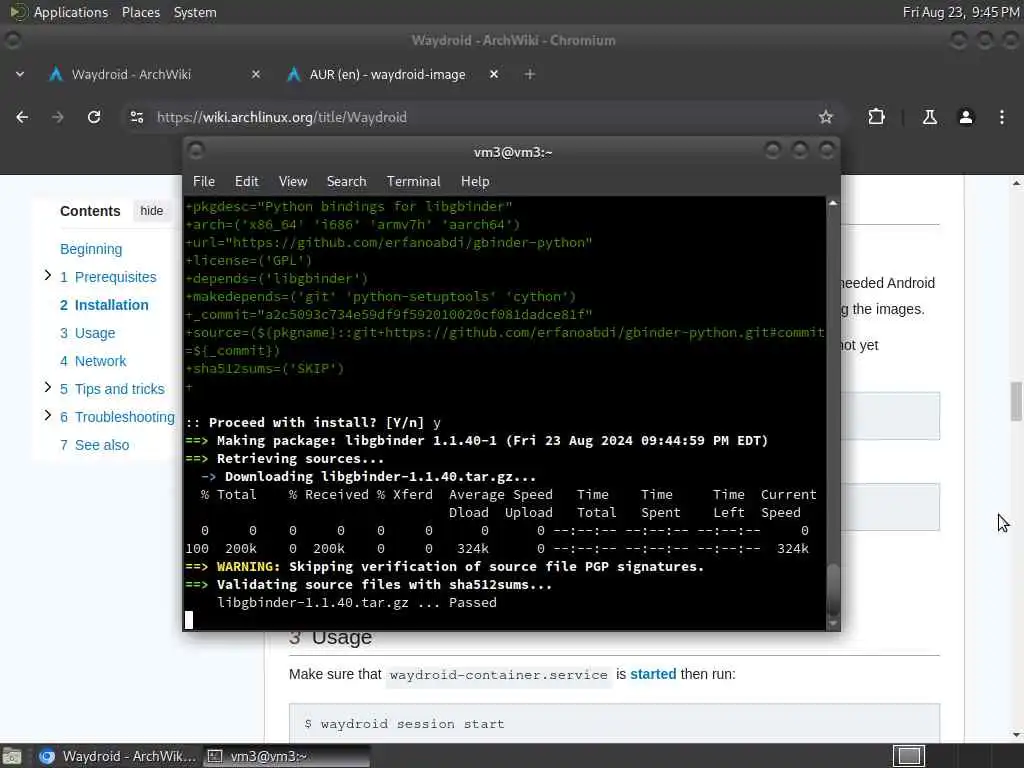Go to 3 Usage section
The width and height of the screenshot is (1024, 768).
pos(88,333)
